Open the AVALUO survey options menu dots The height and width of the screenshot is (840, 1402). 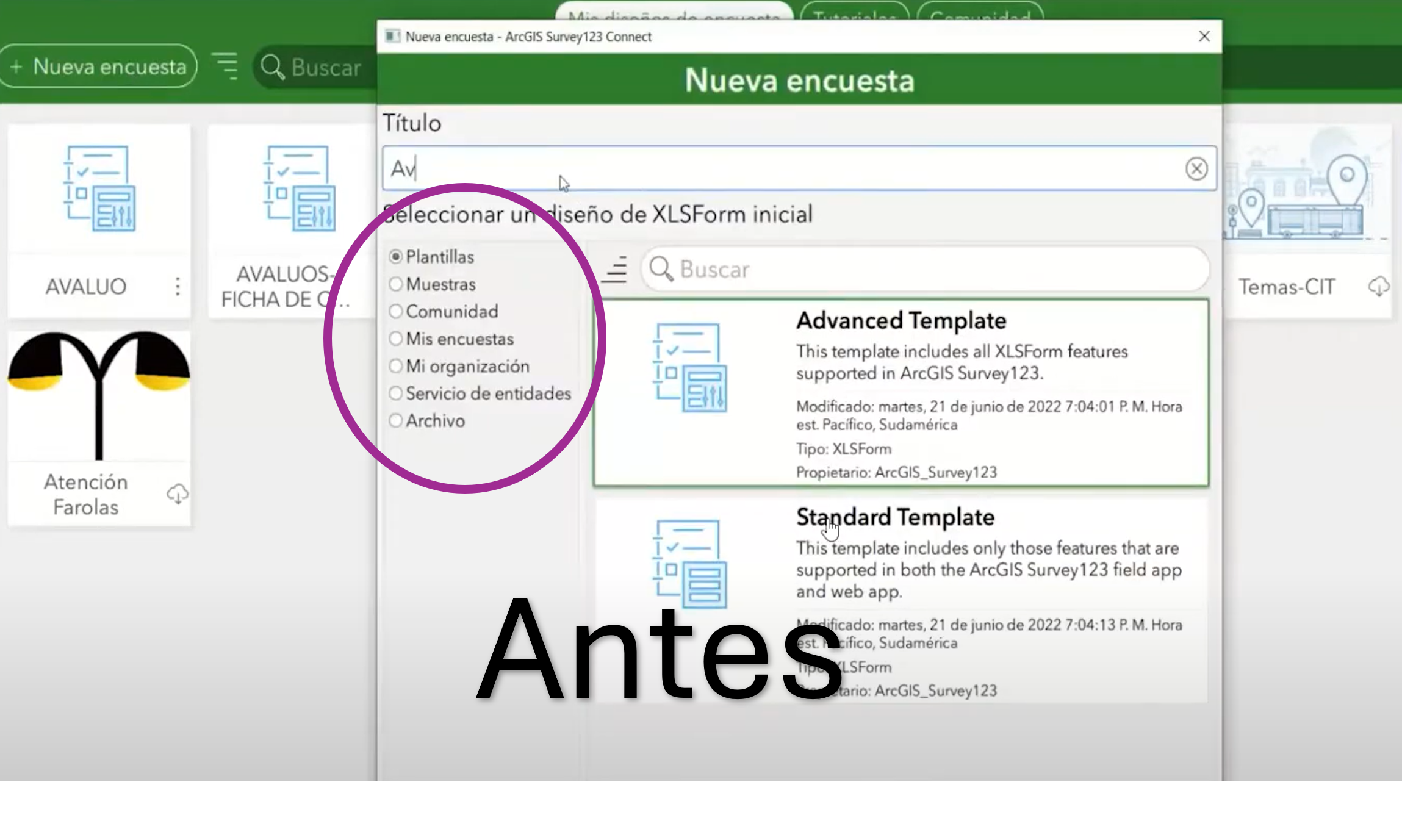coord(177,286)
